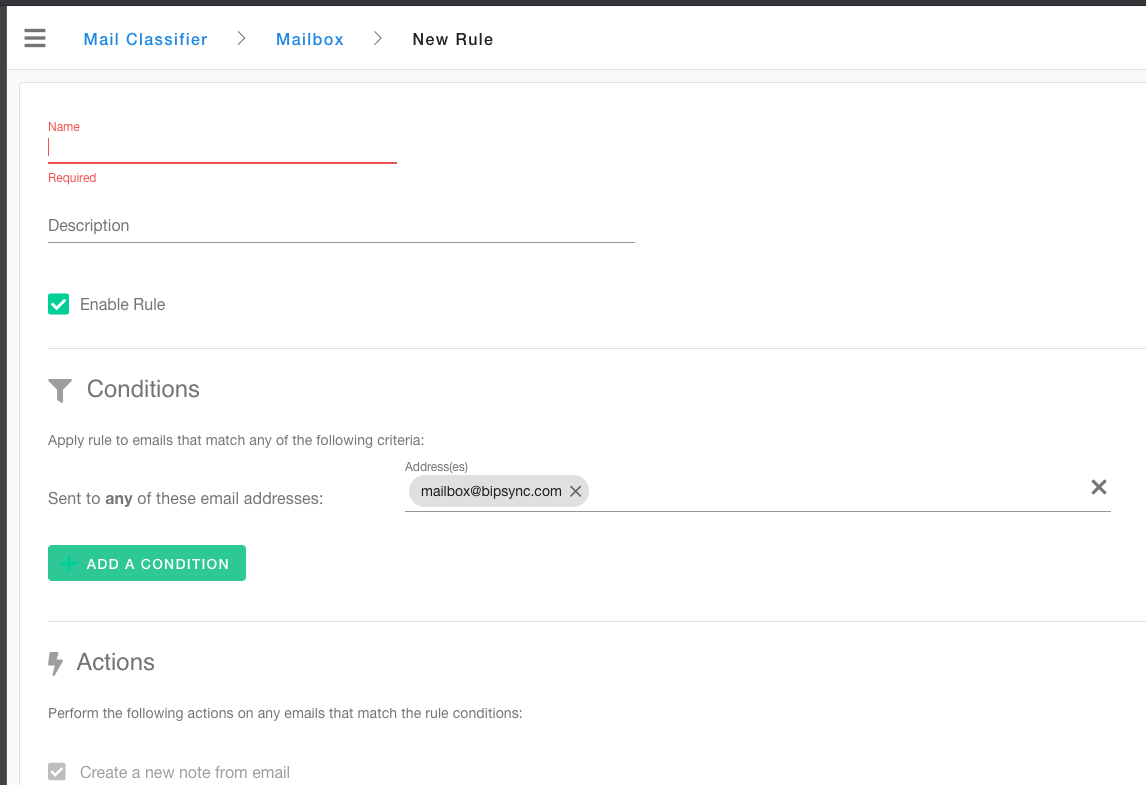This screenshot has height=785, width=1146.
Task: Go to Mail Classifier breadcrumb
Action: [x=145, y=39]
